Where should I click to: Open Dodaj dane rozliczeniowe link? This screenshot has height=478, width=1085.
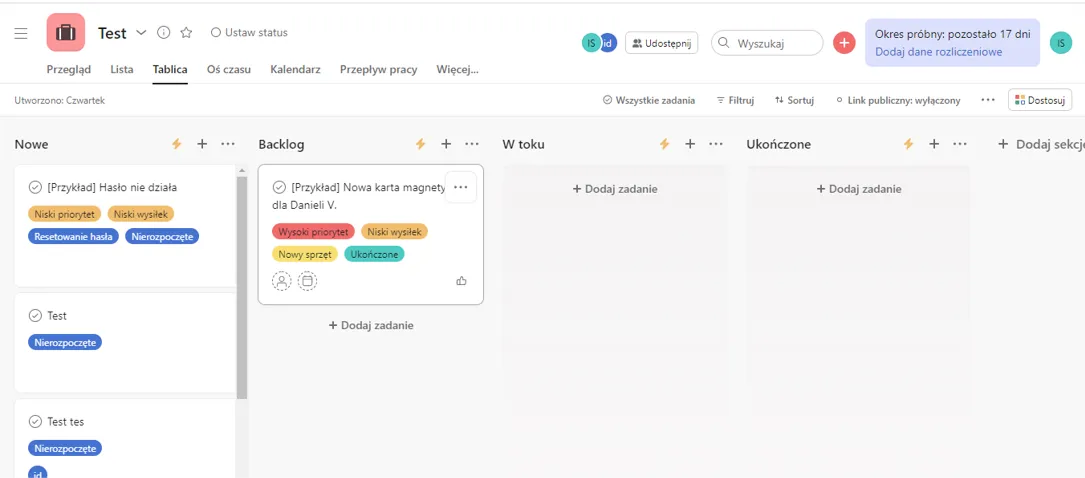[938, 51]
